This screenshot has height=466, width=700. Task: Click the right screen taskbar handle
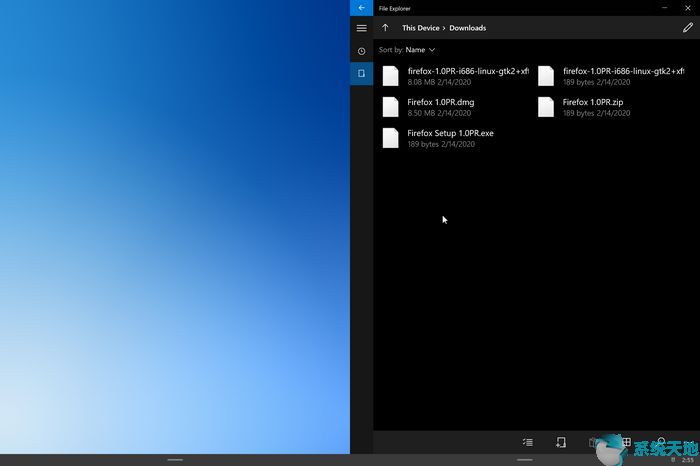click(525, 460)
